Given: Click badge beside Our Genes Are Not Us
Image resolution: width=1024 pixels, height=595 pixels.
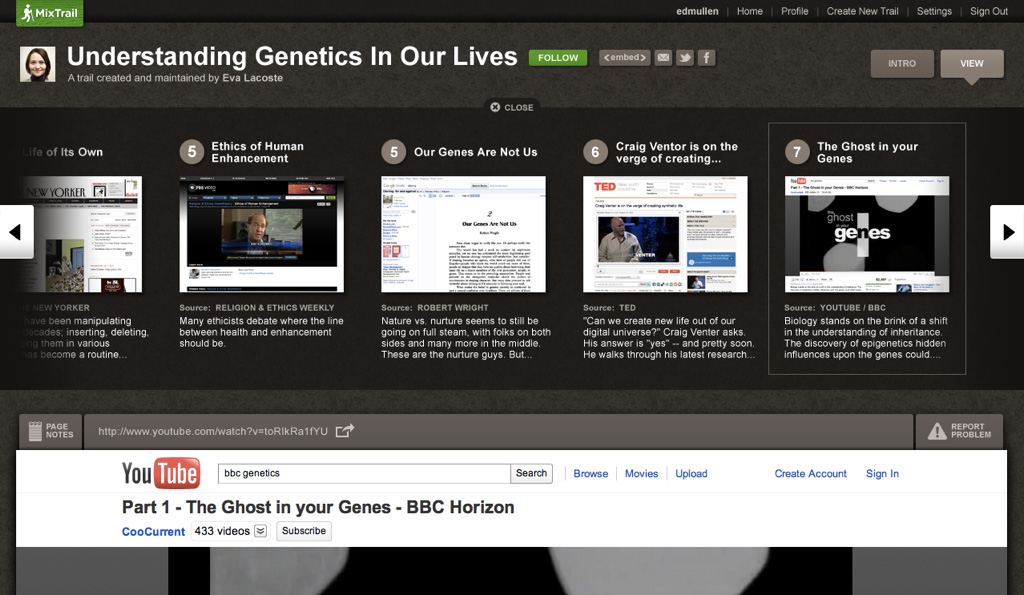Looking at the screenshot, I should tap(393, 152).
